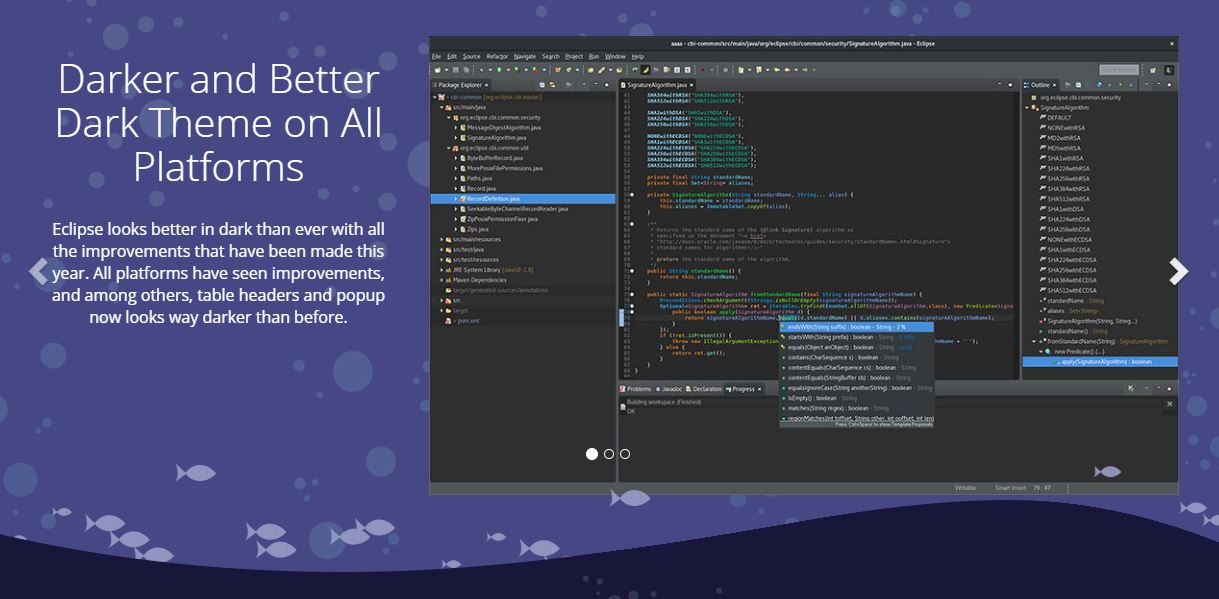Select ZipPosixPermissionFixer.java file

click(x=503, y=219)
